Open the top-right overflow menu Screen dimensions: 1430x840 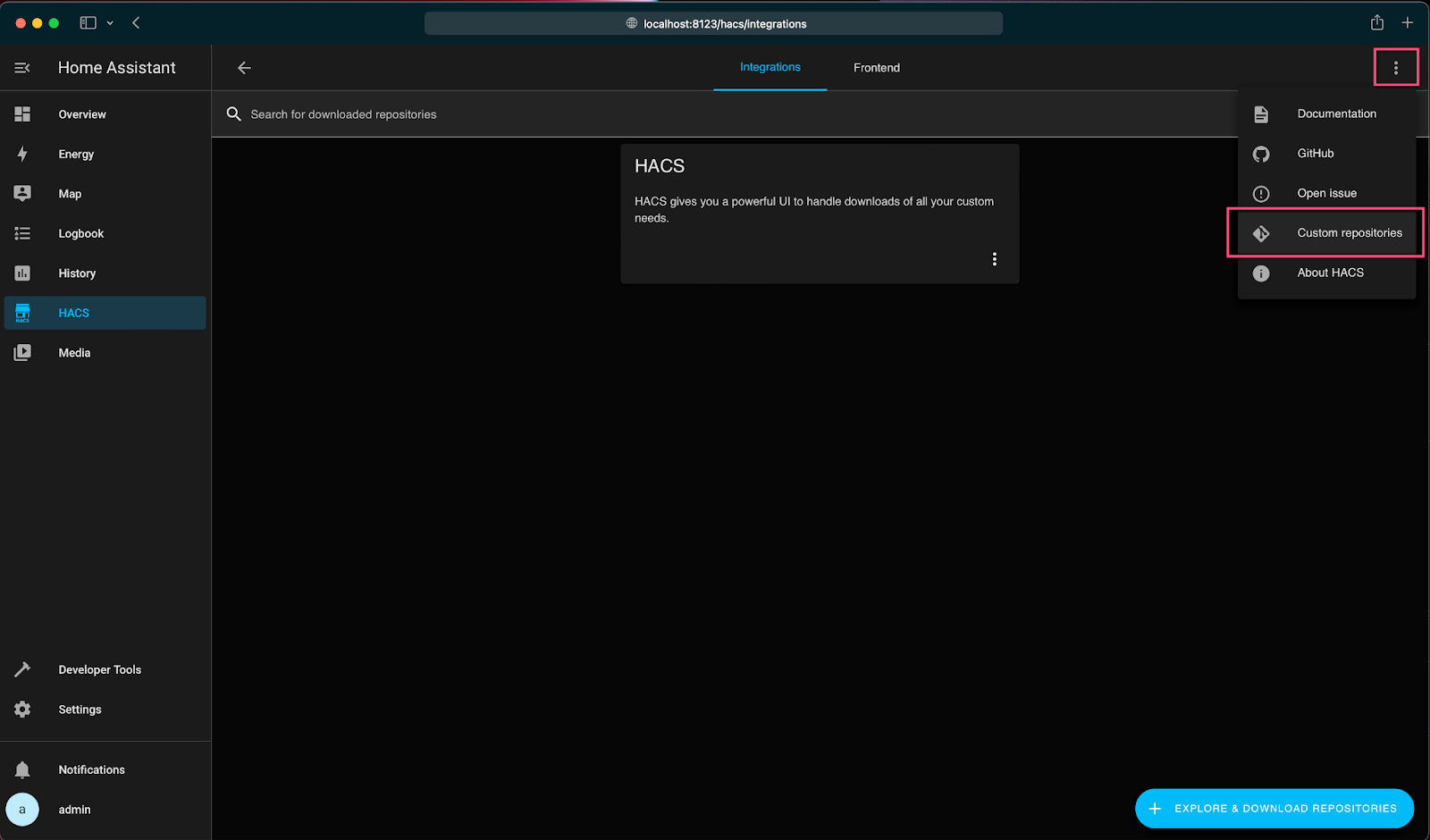(x=1396, y=68)
